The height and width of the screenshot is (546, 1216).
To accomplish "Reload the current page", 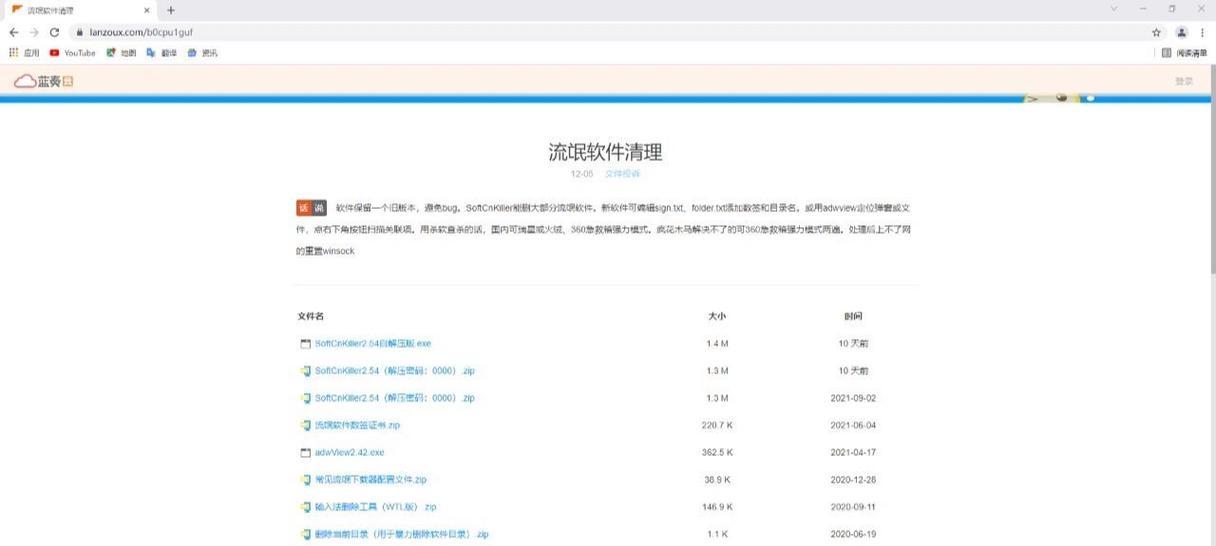I will [54, 32].
